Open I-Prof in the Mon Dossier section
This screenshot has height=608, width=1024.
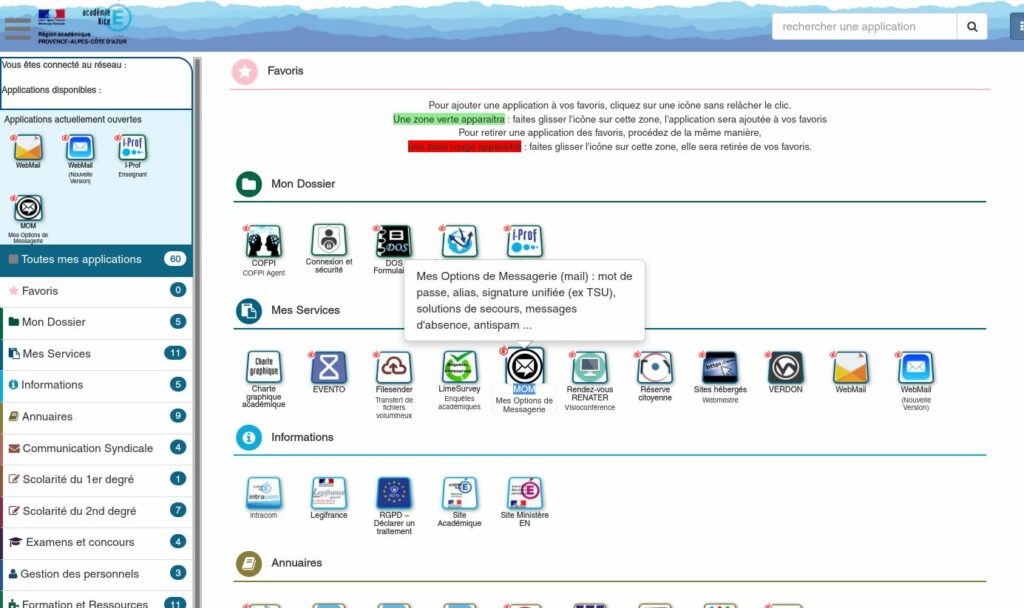(x=524, y=241)
